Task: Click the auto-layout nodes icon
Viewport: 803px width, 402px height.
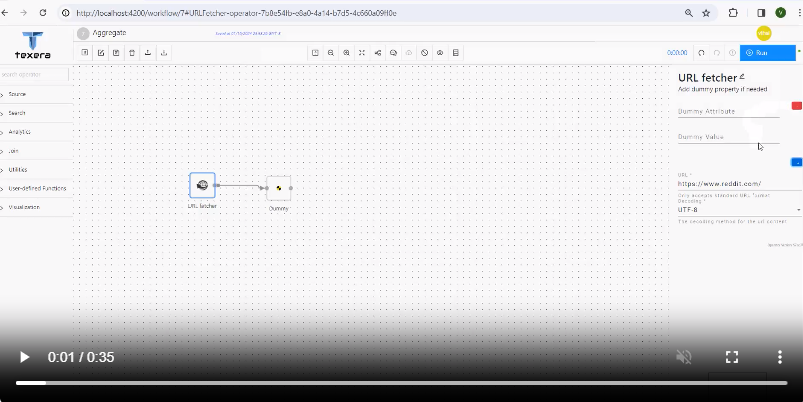Action: coord(378,53)
